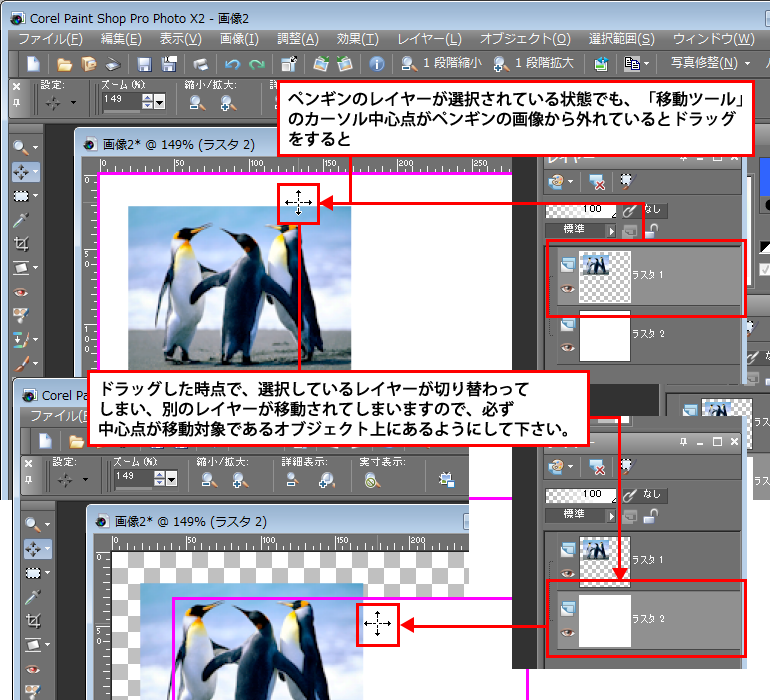Image resolution: width=770 pixels, height=700 pixels.
Task: Open the 表示(V) menu
Action: pyautogui.click(x=180, y=39)
